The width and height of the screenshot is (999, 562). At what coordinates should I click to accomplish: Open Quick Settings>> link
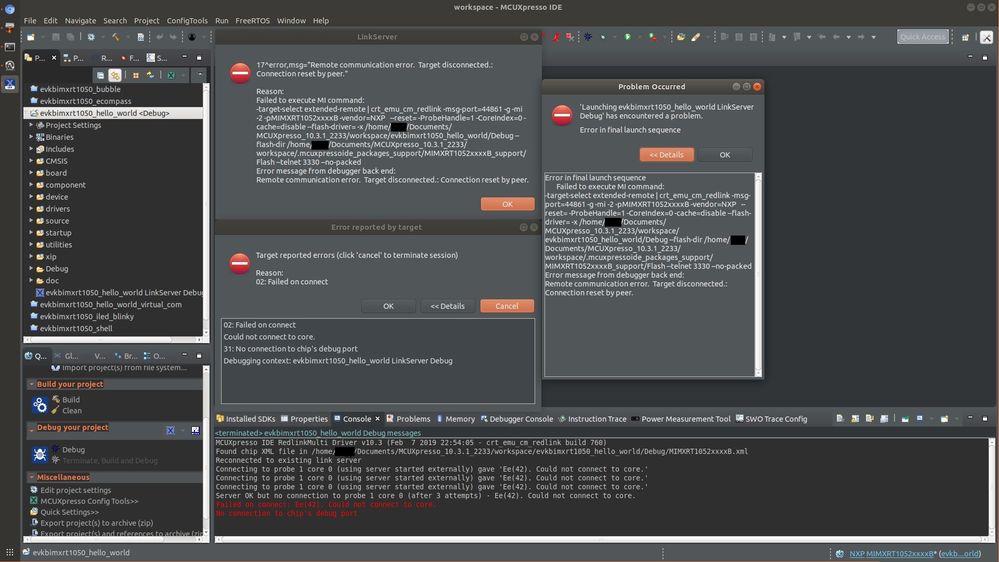[x=69, y=512]
